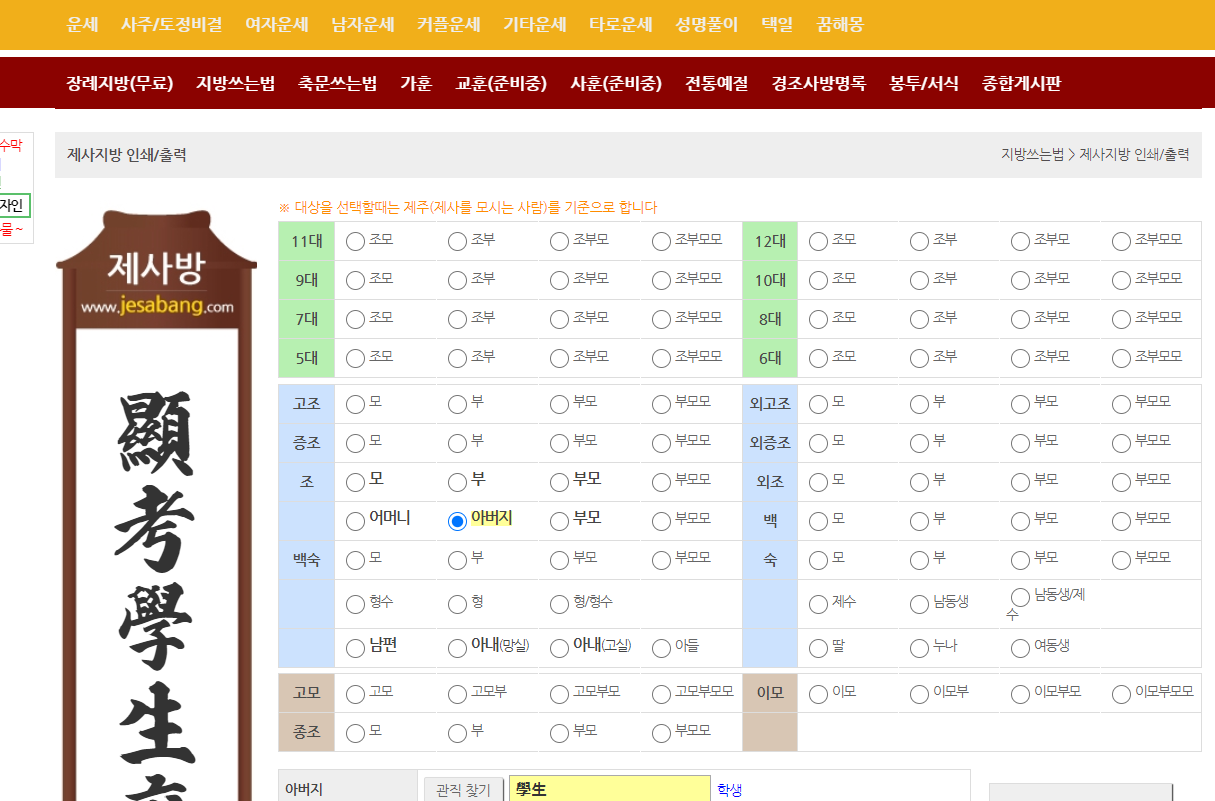Select the 아버지 radio button

coord(457,521)
